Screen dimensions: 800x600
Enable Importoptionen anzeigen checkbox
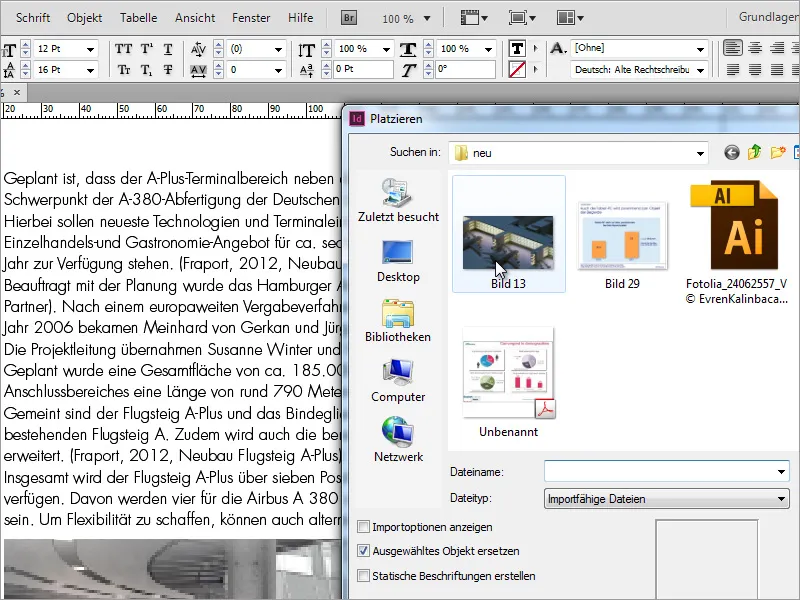point(364,527)
